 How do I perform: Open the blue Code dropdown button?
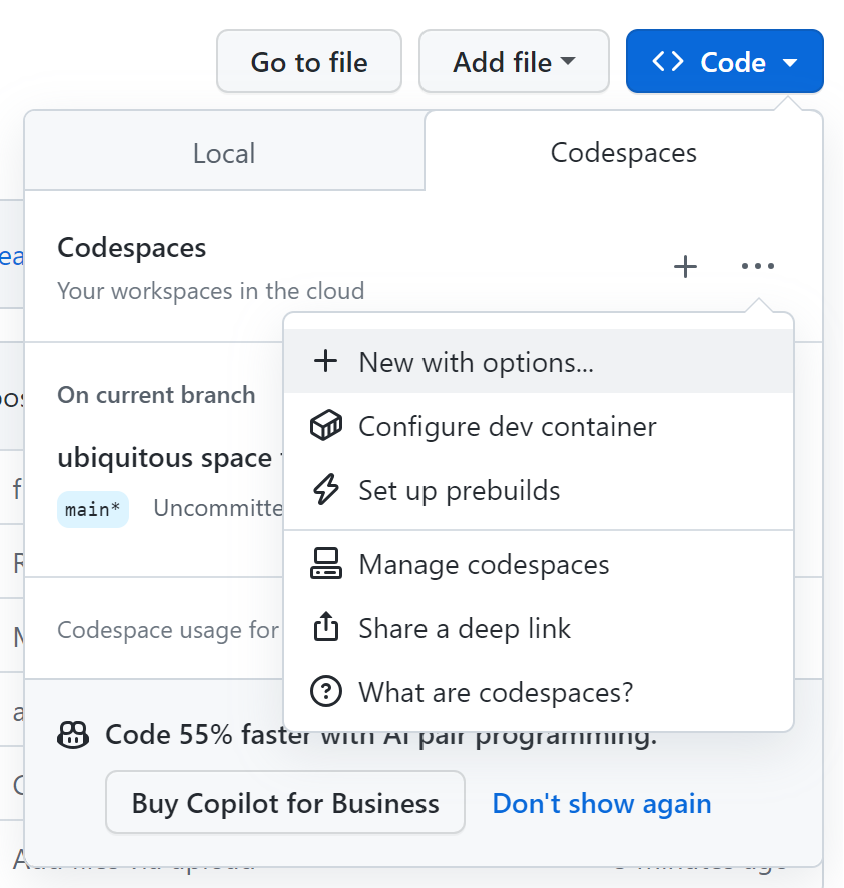(x=724, y=61)
